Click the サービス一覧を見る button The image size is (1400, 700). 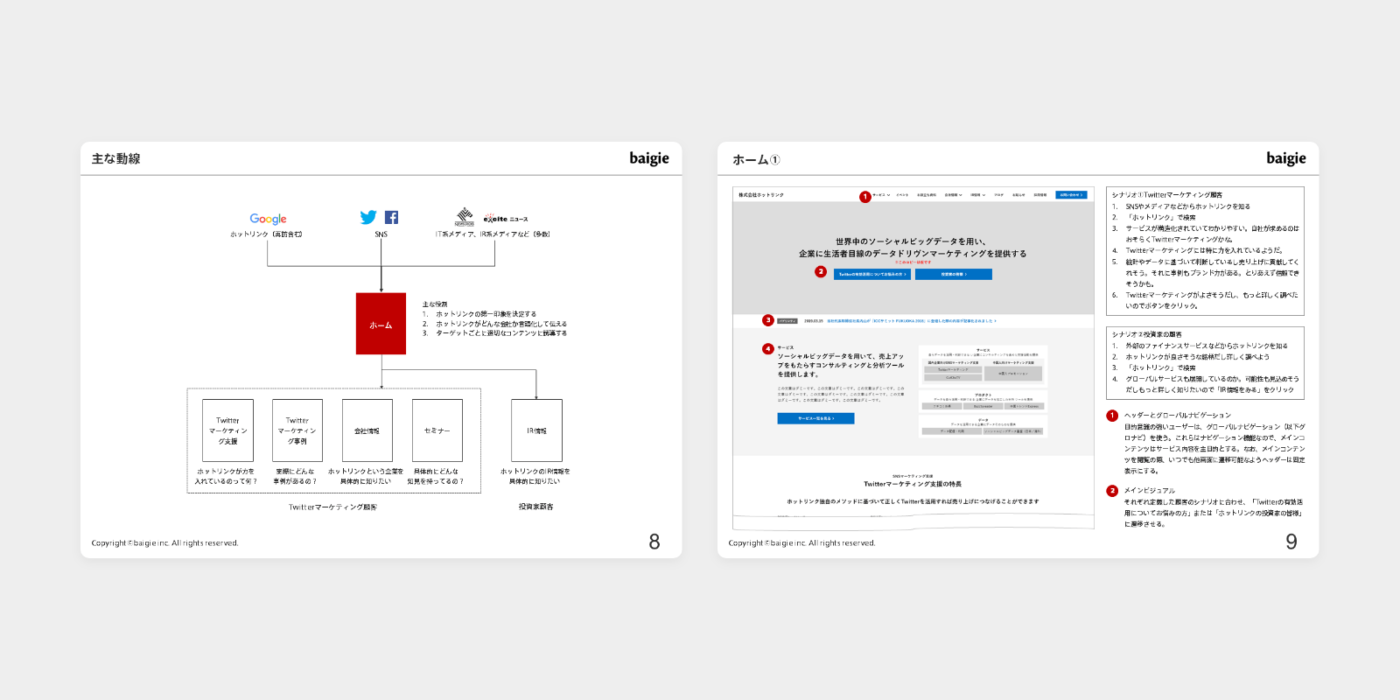(816, 419)
